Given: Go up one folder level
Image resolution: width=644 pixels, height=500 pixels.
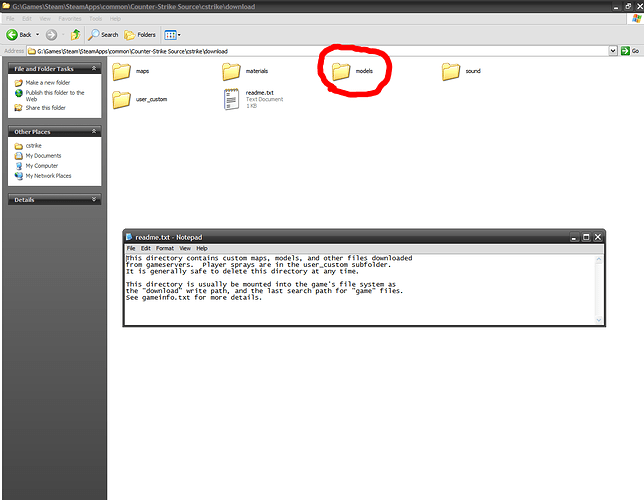Looking at the screenshot, I should coord(75,35).
